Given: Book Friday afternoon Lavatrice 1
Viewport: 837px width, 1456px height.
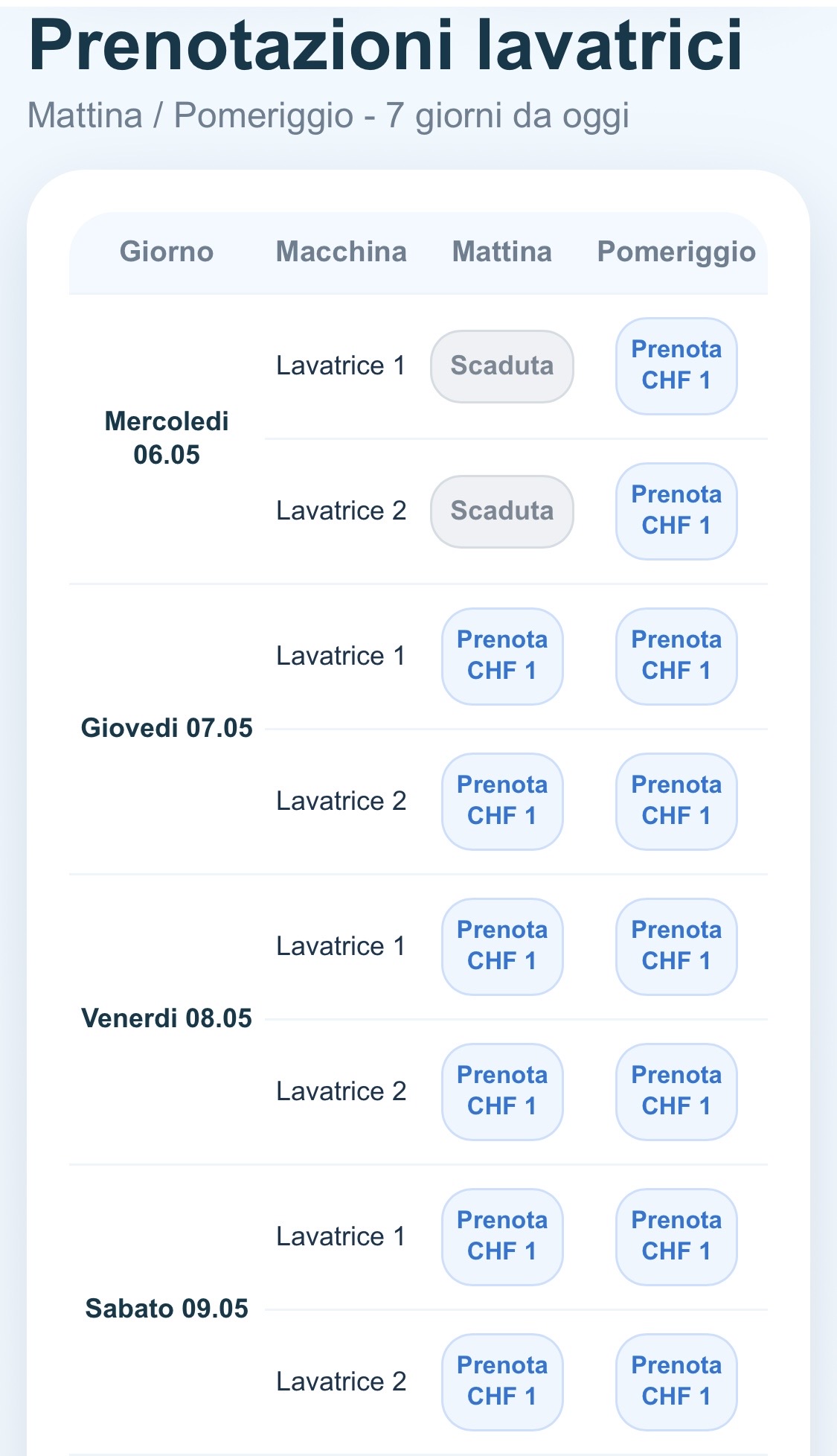Looking at the screenshot, I should point(676,946).
